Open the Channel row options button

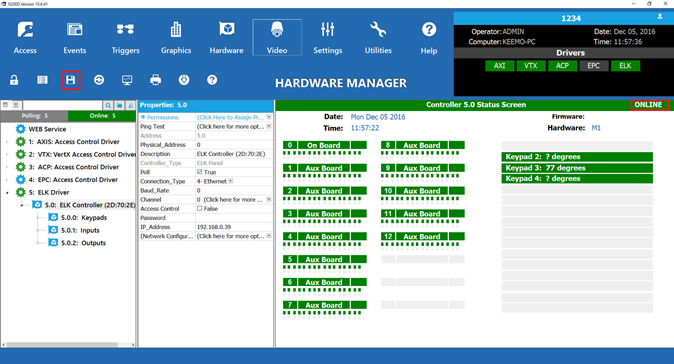coord(269,199)
